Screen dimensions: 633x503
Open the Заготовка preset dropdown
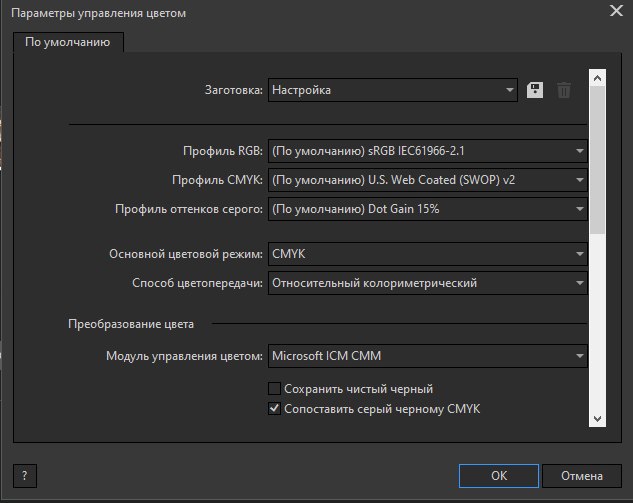point(392,90)
